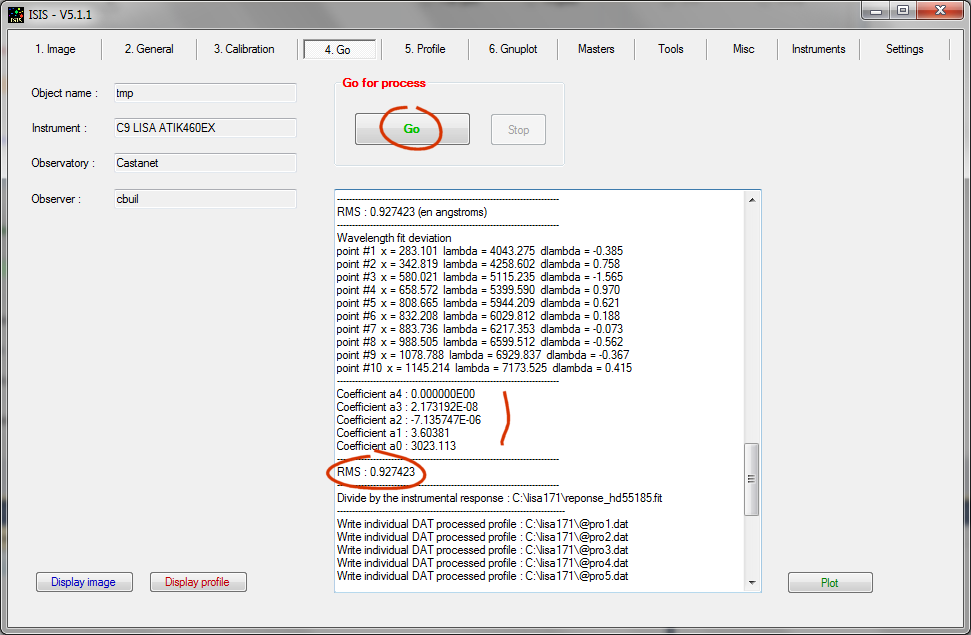Open the 2. General tab
Viewport: 971px width, 635px height.
pos(149,49)
